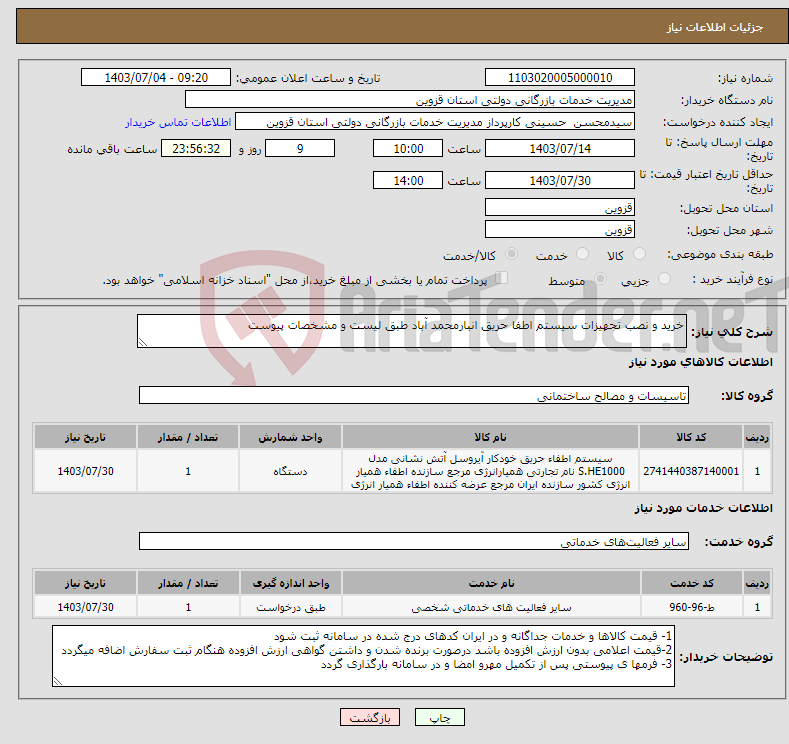
Task: Click the validity time field 14:00
Action: coord(408,180)
